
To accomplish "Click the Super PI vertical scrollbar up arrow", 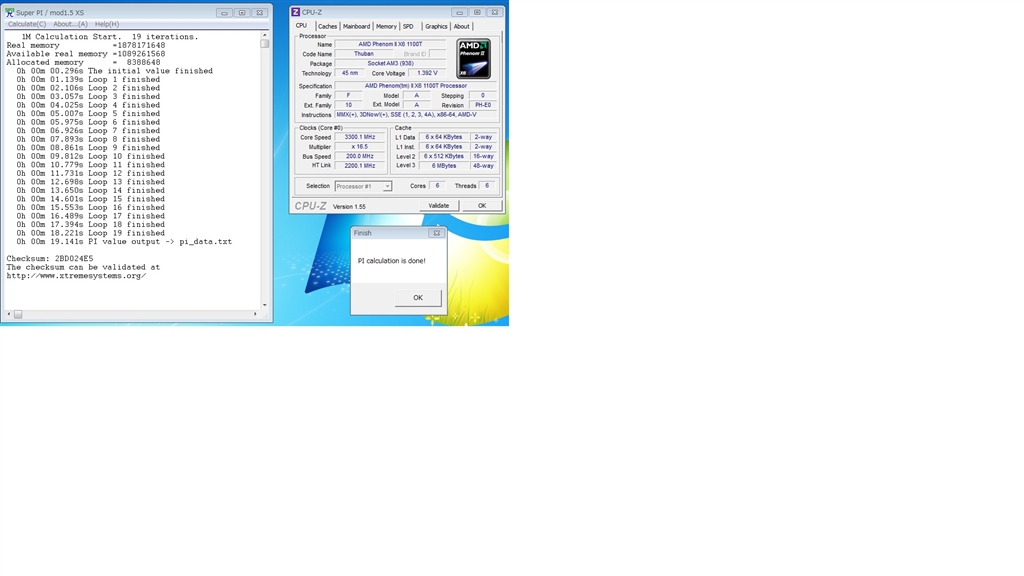I will click(264, 35).
